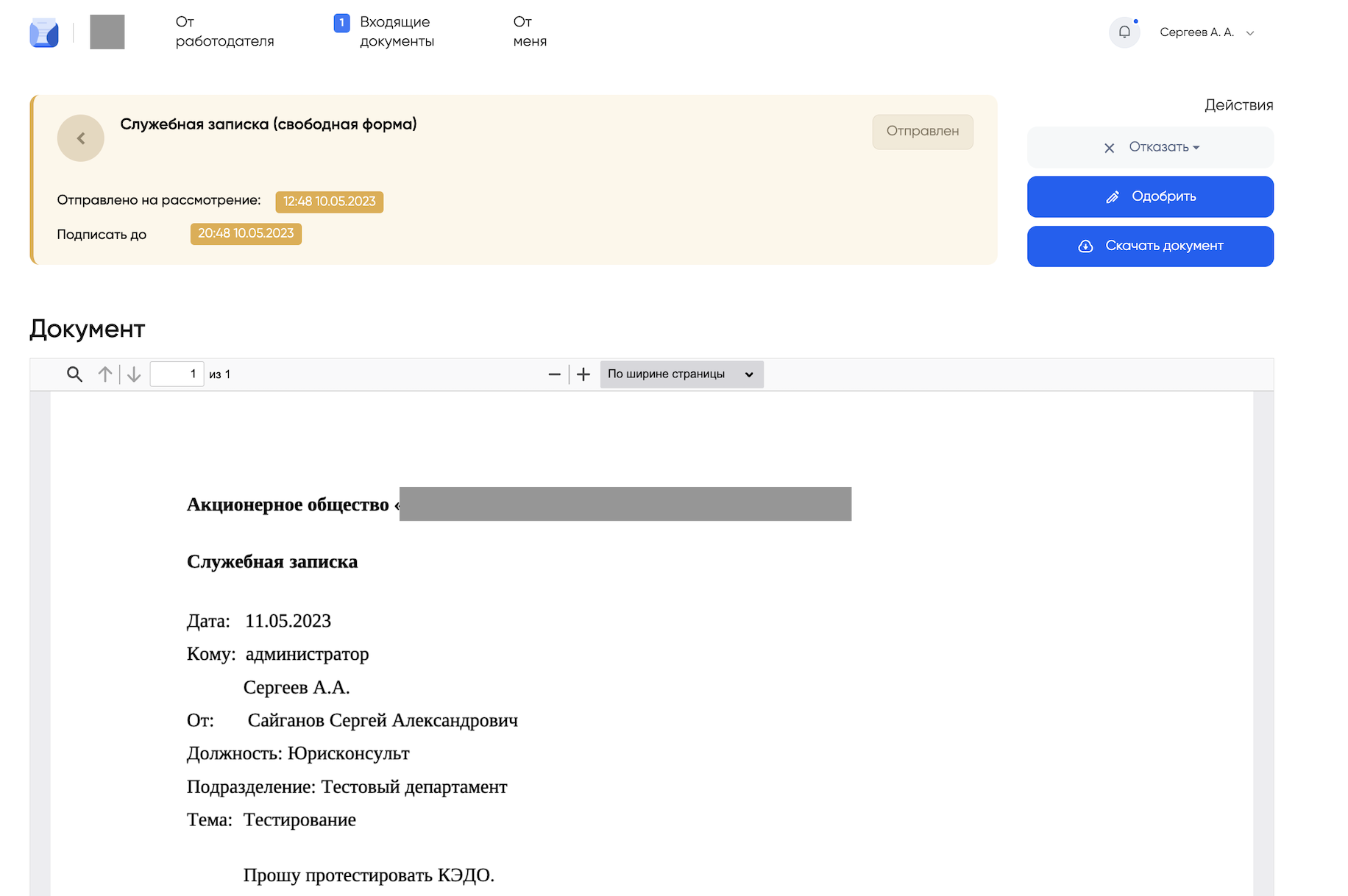Click the gray company logo placeholder
Viewport: 1348px width, 896px height.
[x=107, y=32]
